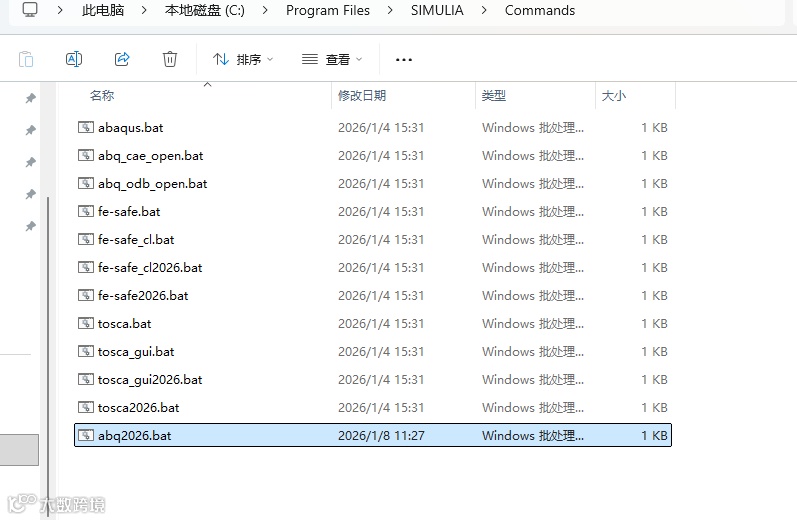Select the tosca2026.bat file icon
The height and width of the screenshot is (520, 797).
pos(85,407)
